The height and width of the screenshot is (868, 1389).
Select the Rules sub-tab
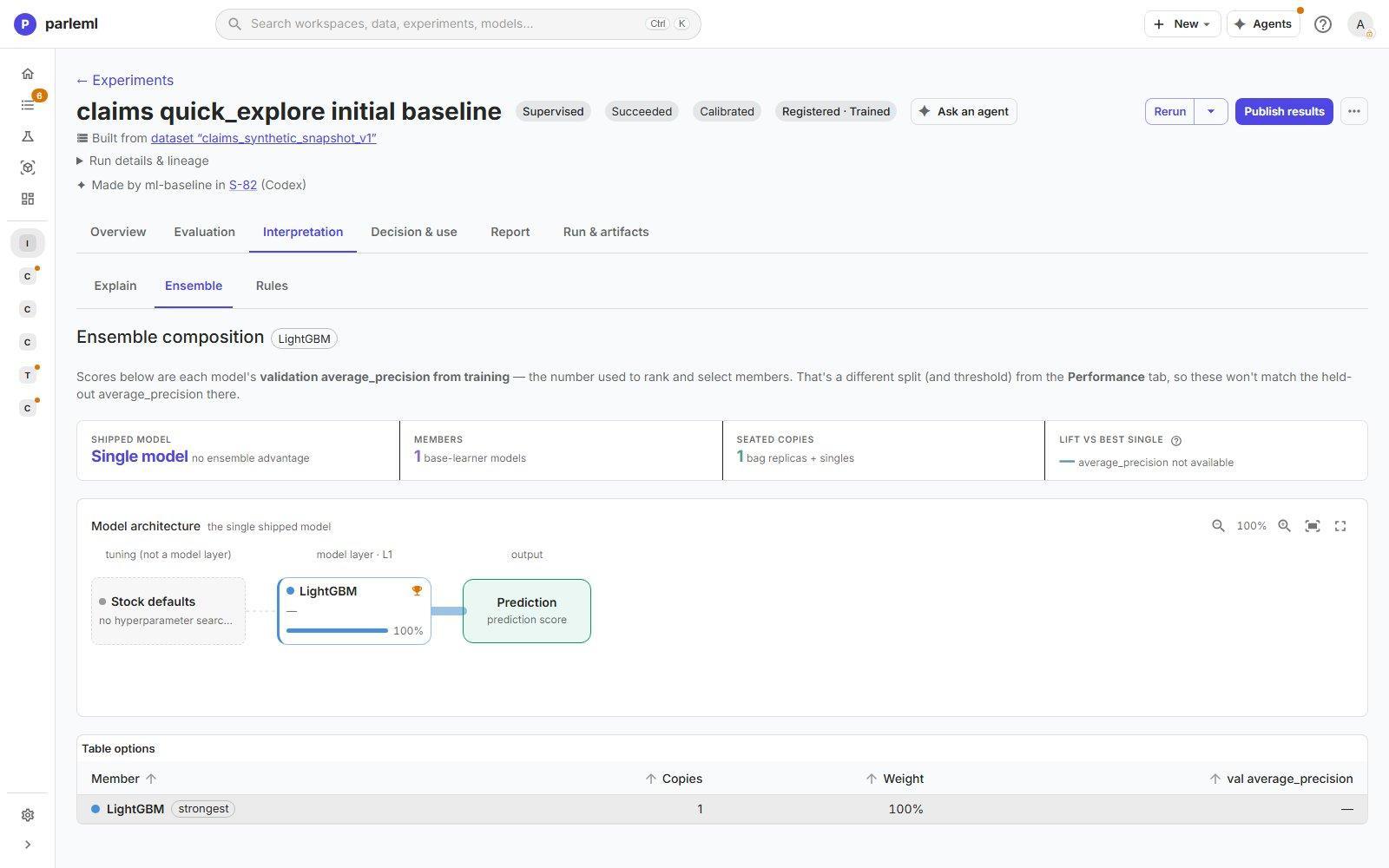click(272, 286)
